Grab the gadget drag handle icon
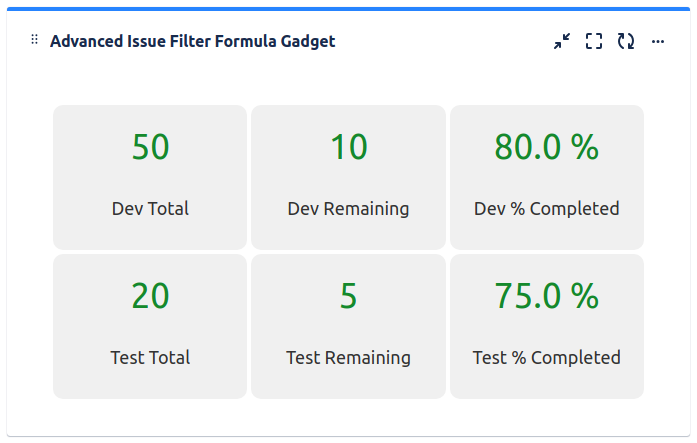The width and height of the screenshot is (697, 443). tap(35, 40)
